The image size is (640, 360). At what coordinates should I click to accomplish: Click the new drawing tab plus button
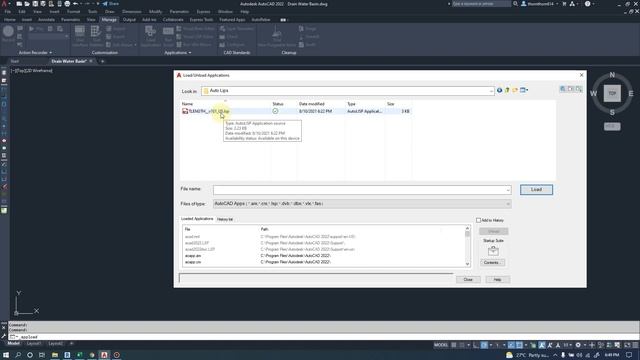(102, 61)
